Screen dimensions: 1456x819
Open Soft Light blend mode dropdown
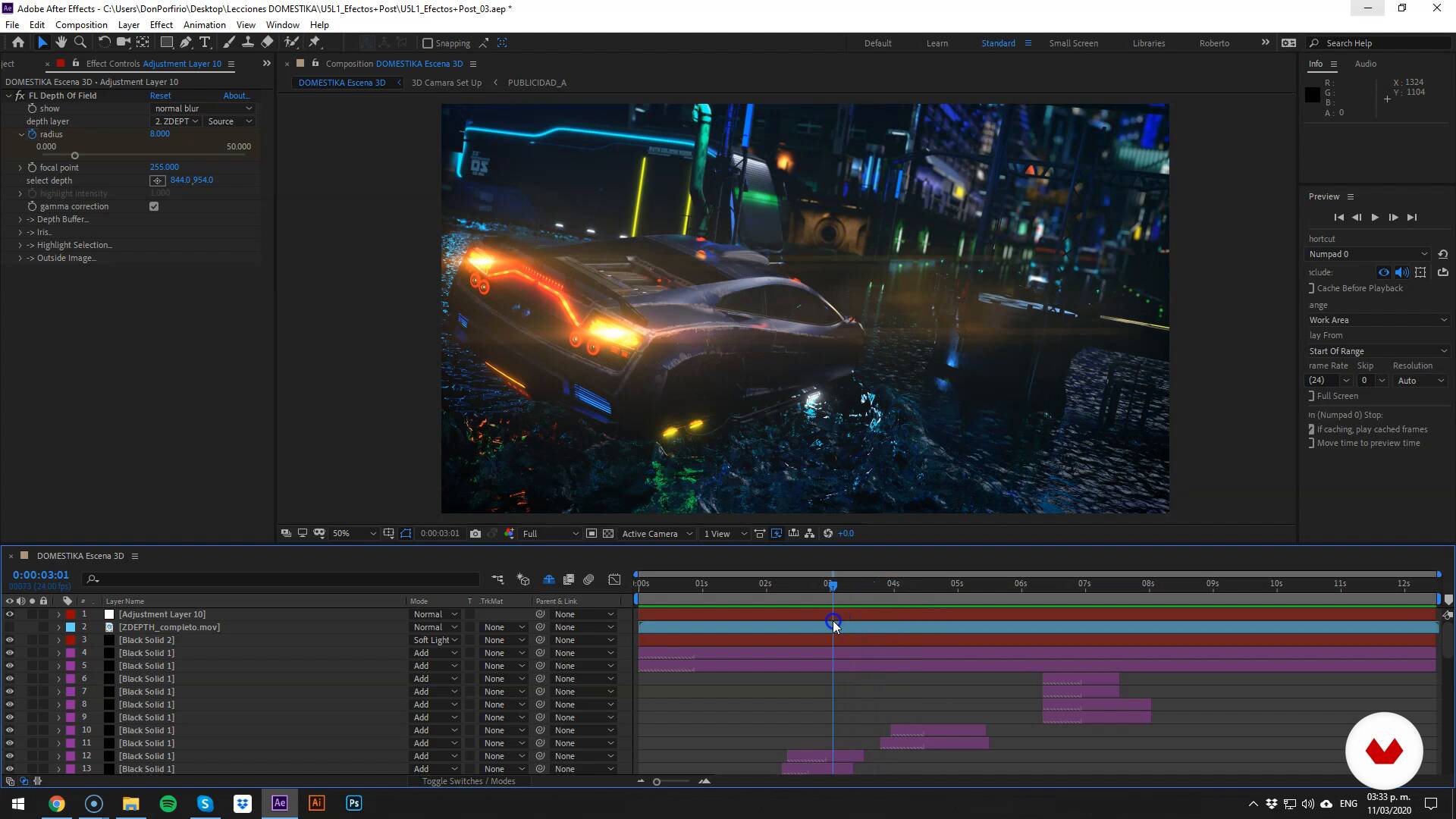(435, 640)
